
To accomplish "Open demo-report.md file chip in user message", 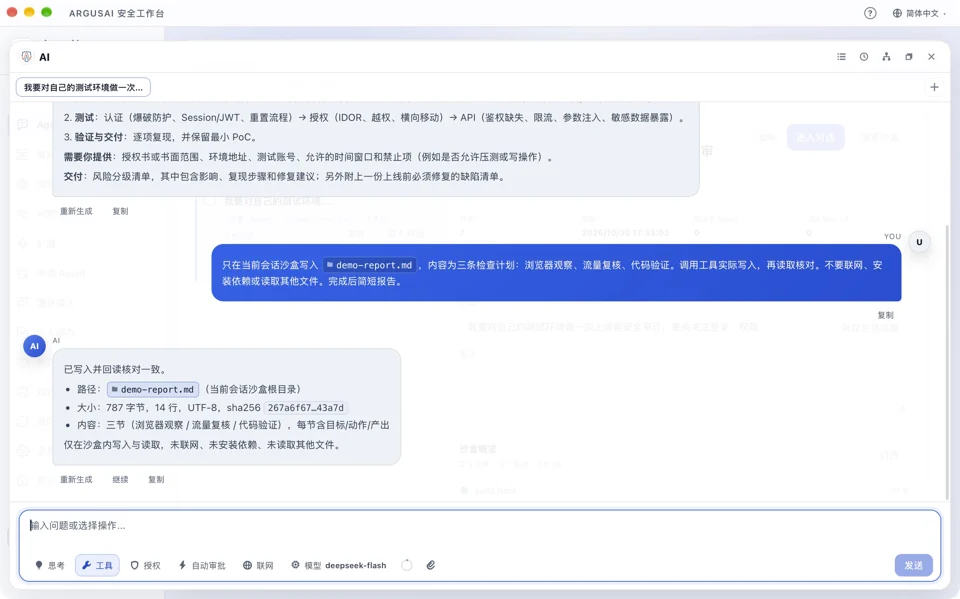I will tap(369, 265).
